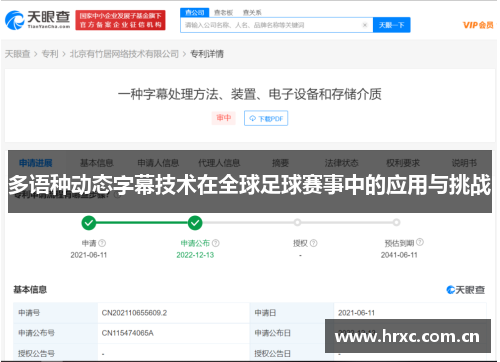The height and width of the screenshot is (362, 500).
Task: Switch to the 摘要 tab
Action: click(280, 163)
